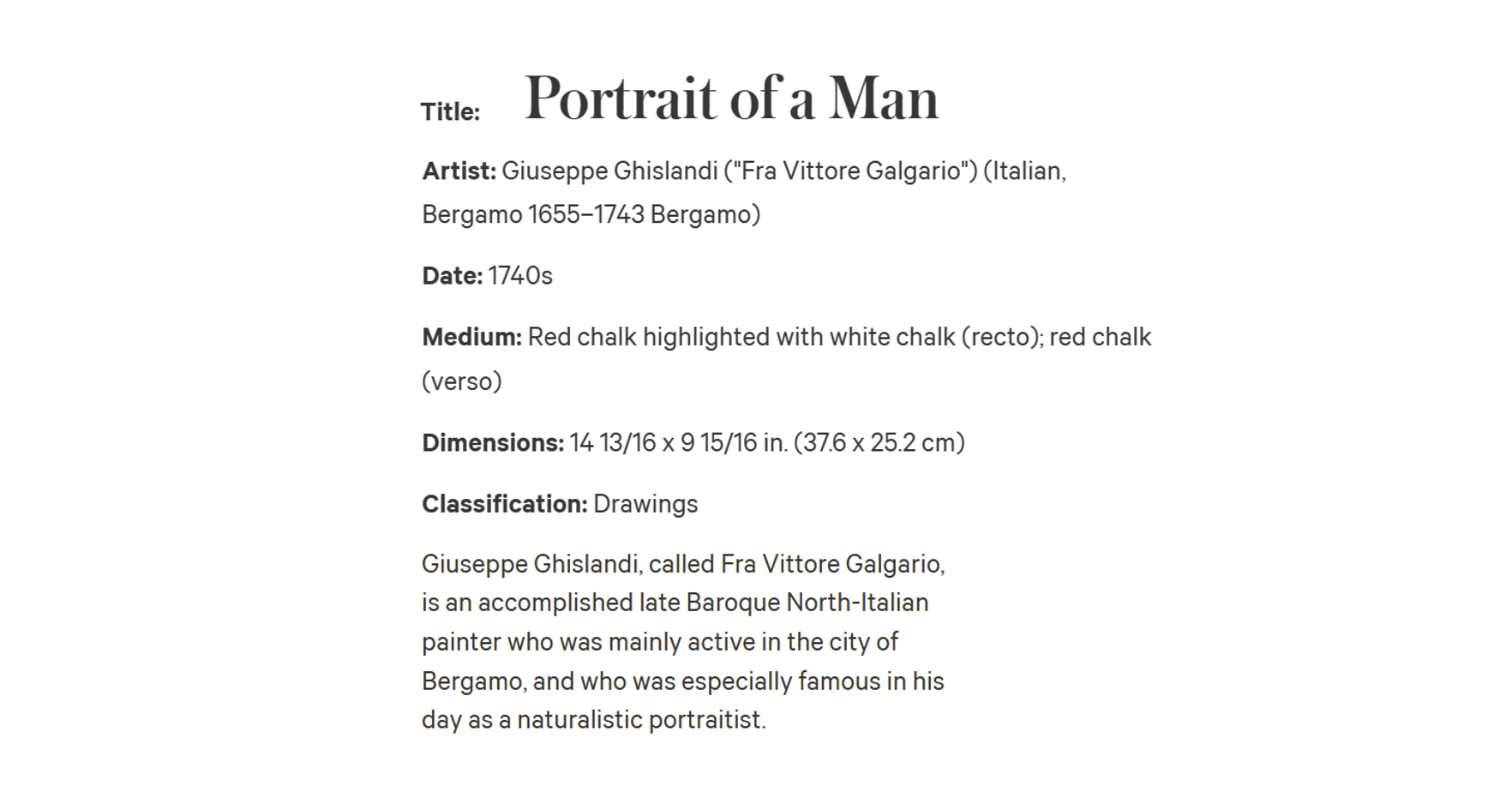
Task: Open the Giuseppe Ghislandi artist name
Action: point(609,171)
